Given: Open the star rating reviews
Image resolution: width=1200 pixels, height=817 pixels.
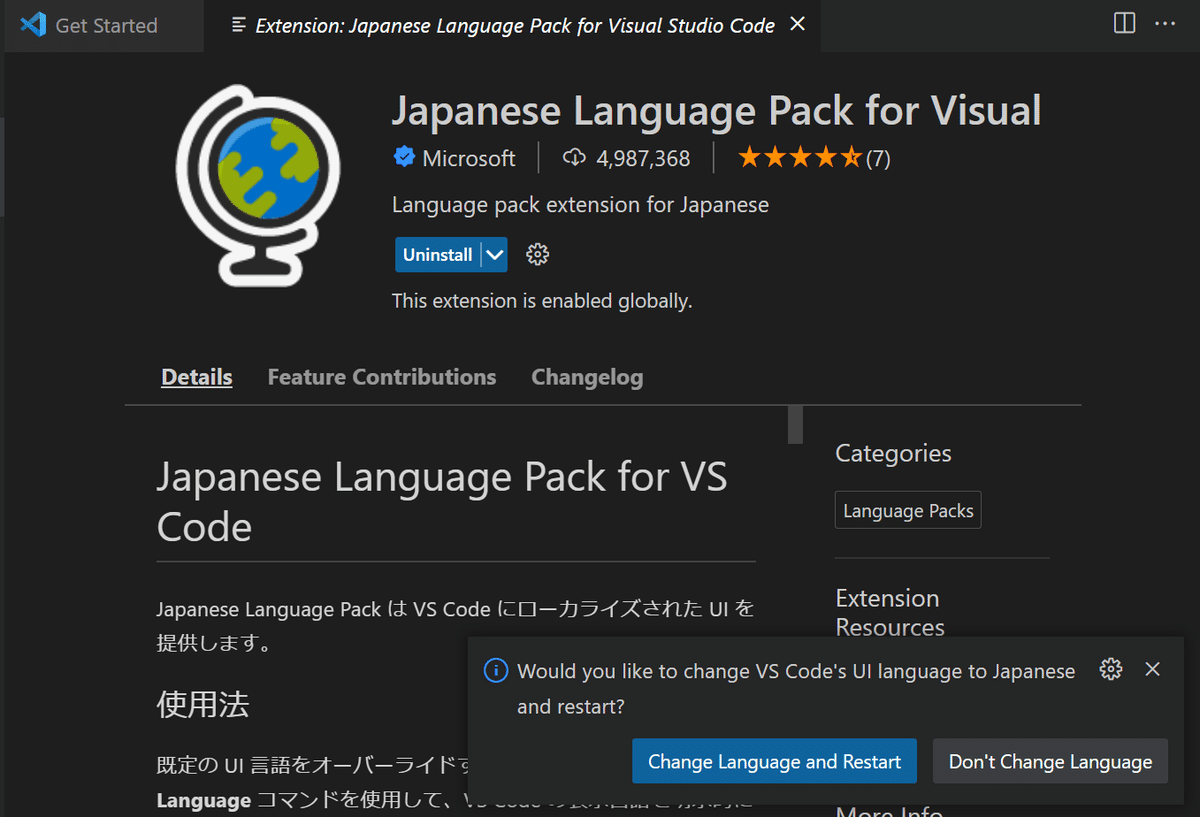Looking at the screenshot, I should click(813, 158).
